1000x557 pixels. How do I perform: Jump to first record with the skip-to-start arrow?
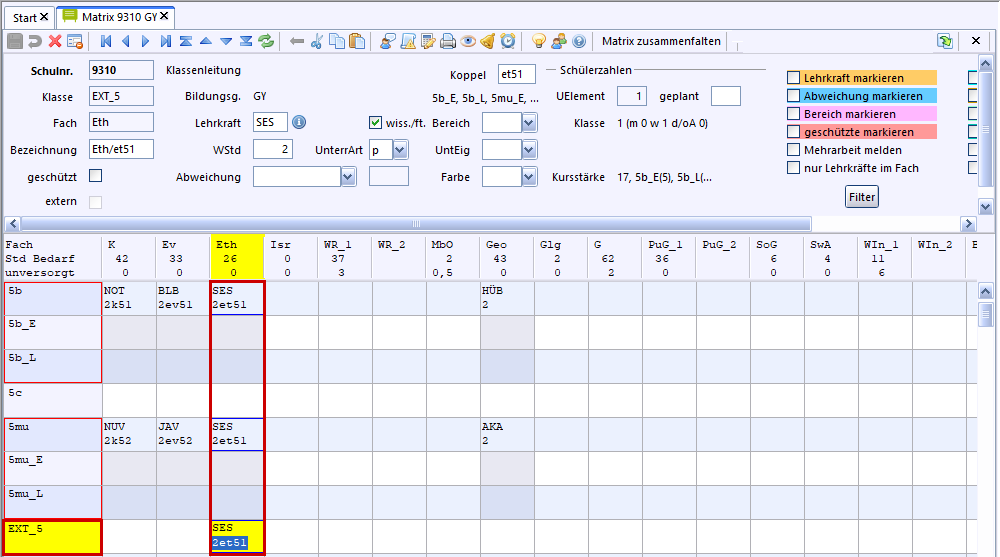(106, 41)
